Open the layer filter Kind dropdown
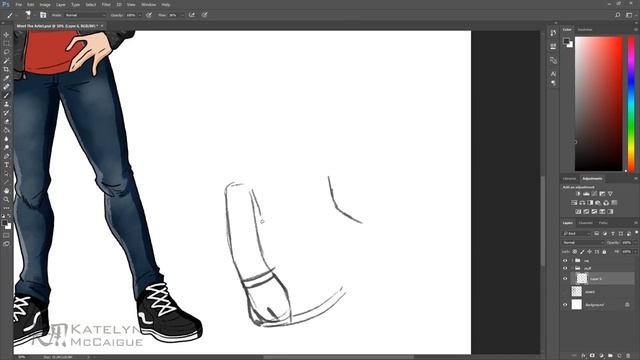The width and height of the screenshot is (640, 360). (x=576, y=233)
